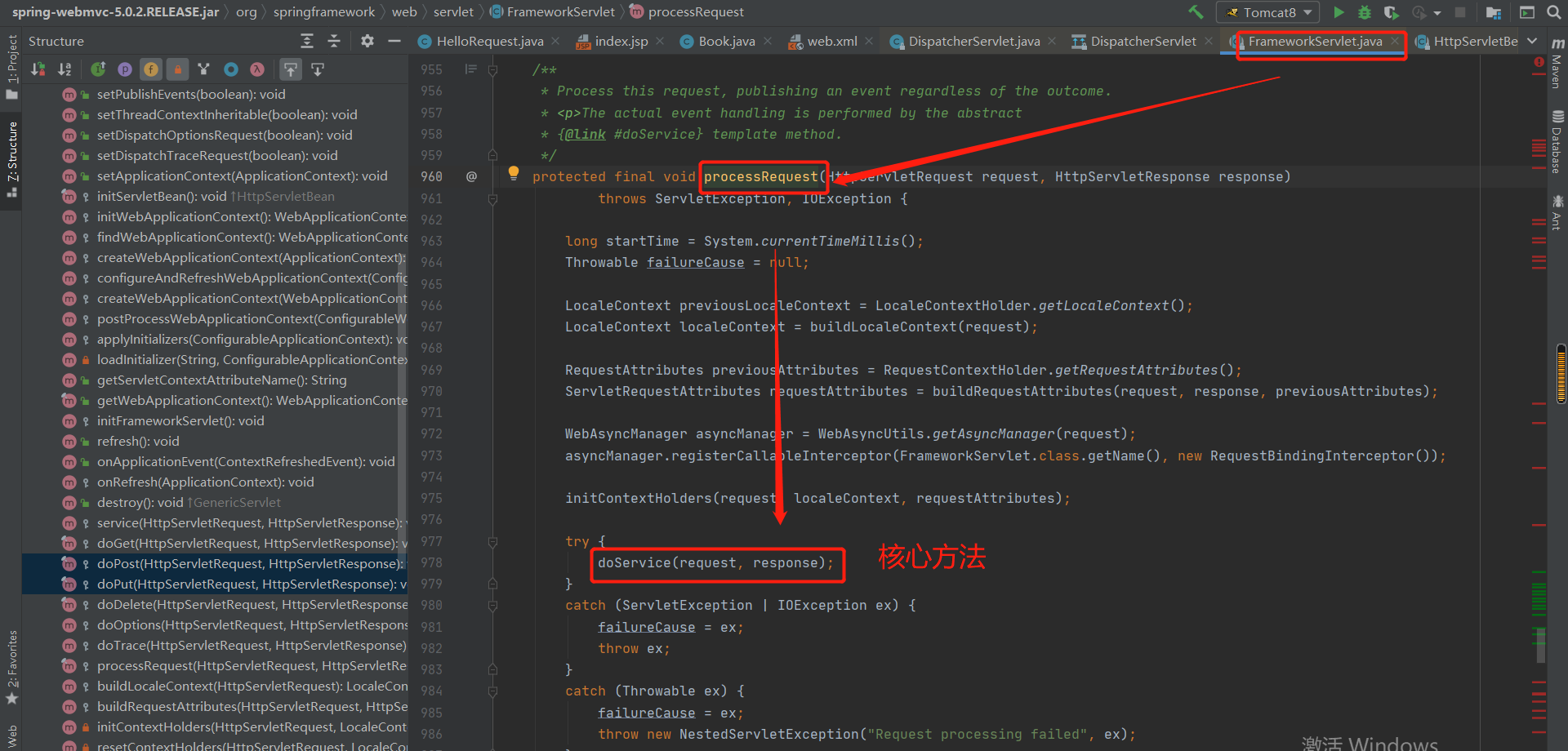Image resolution: width=1568 pixels, height=751 pixels.
Task: Open the Maven tool window
Action: point(1557,63)
